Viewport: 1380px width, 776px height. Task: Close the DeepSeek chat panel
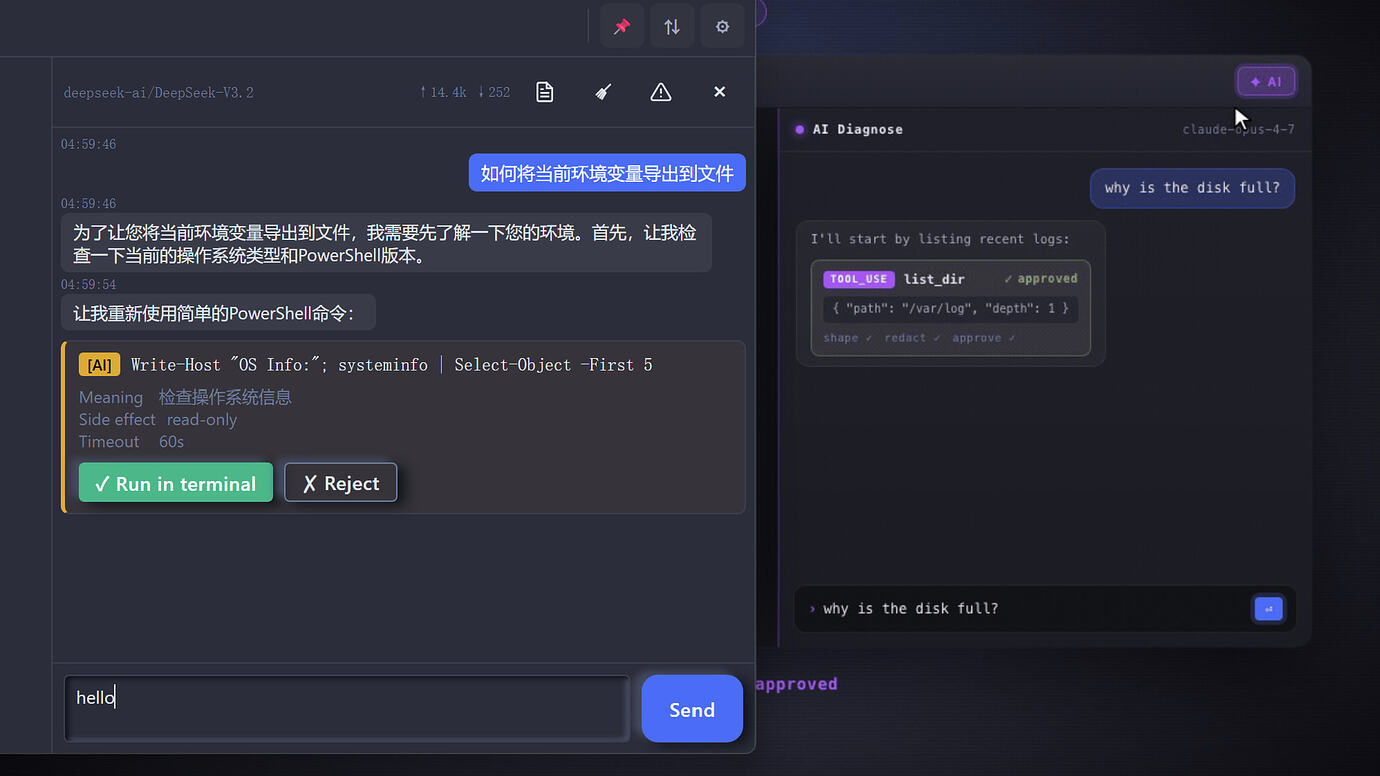(x=719, y=92)
